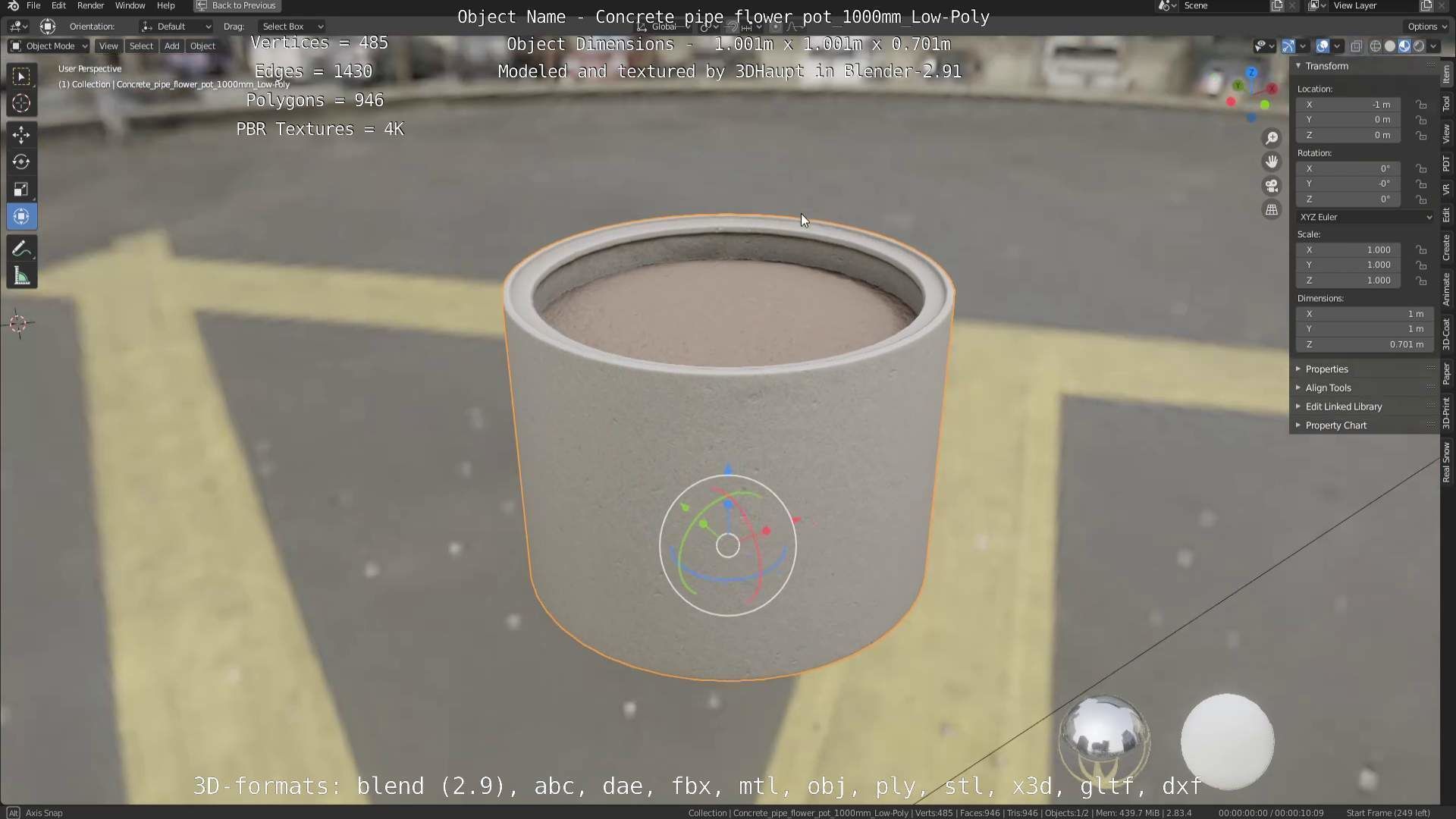Open the Help menu
Image resolution: width=1456 pixels, height=819 pixels.
click(165, 5)
